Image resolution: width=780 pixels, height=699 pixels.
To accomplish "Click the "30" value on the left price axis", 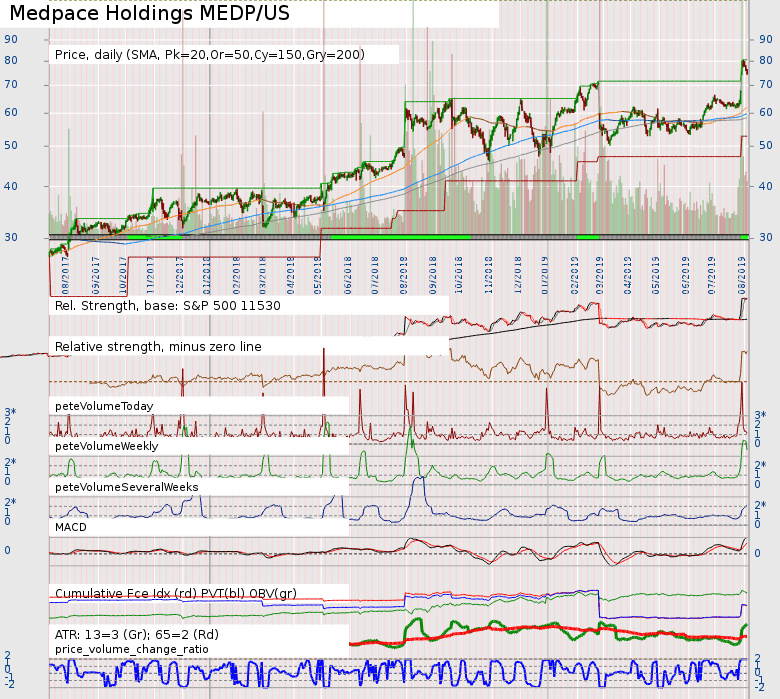I will 11,237.
